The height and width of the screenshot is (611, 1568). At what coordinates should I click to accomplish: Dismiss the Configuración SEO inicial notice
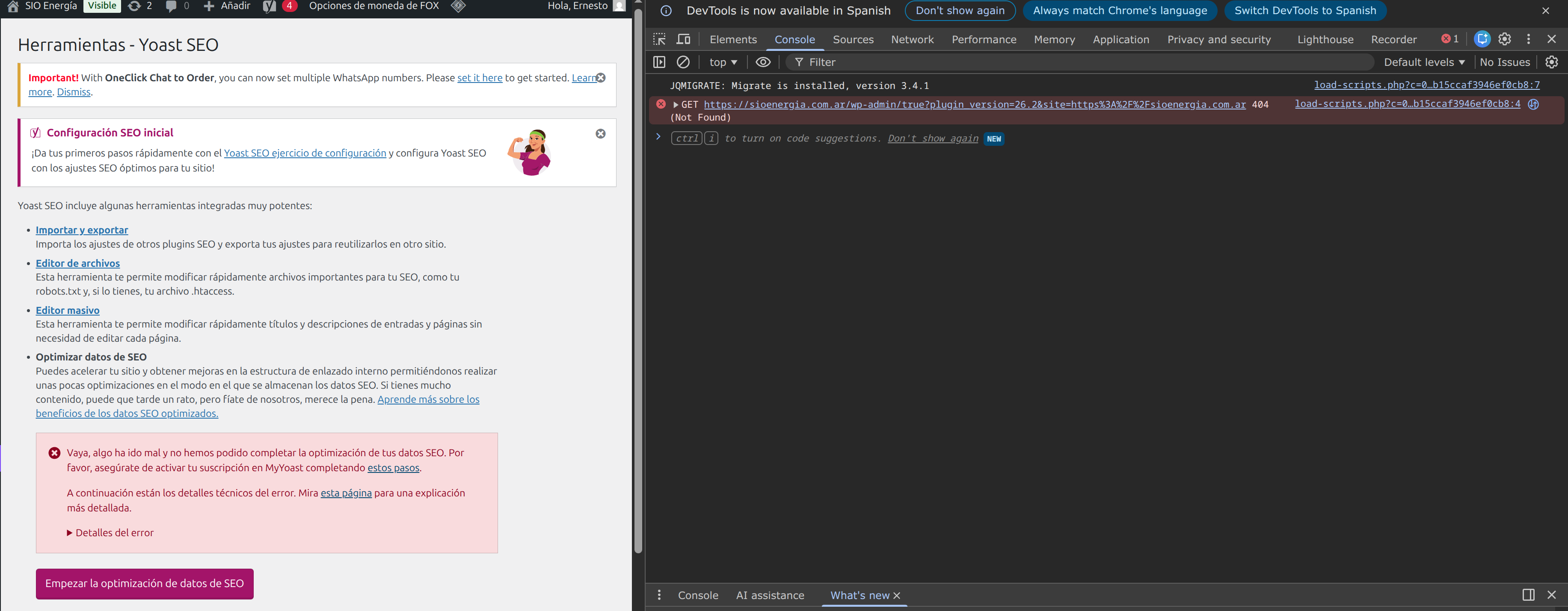(600, 134)
